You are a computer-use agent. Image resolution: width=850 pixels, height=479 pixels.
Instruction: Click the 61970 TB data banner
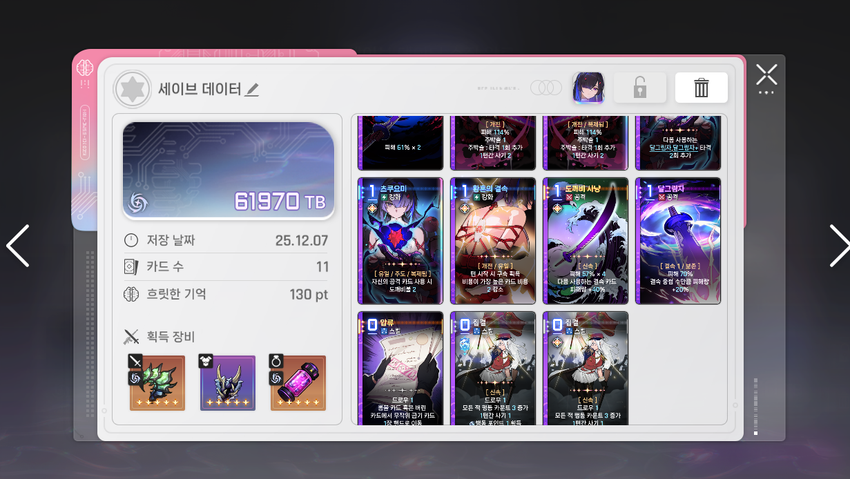tap(228, 171)
